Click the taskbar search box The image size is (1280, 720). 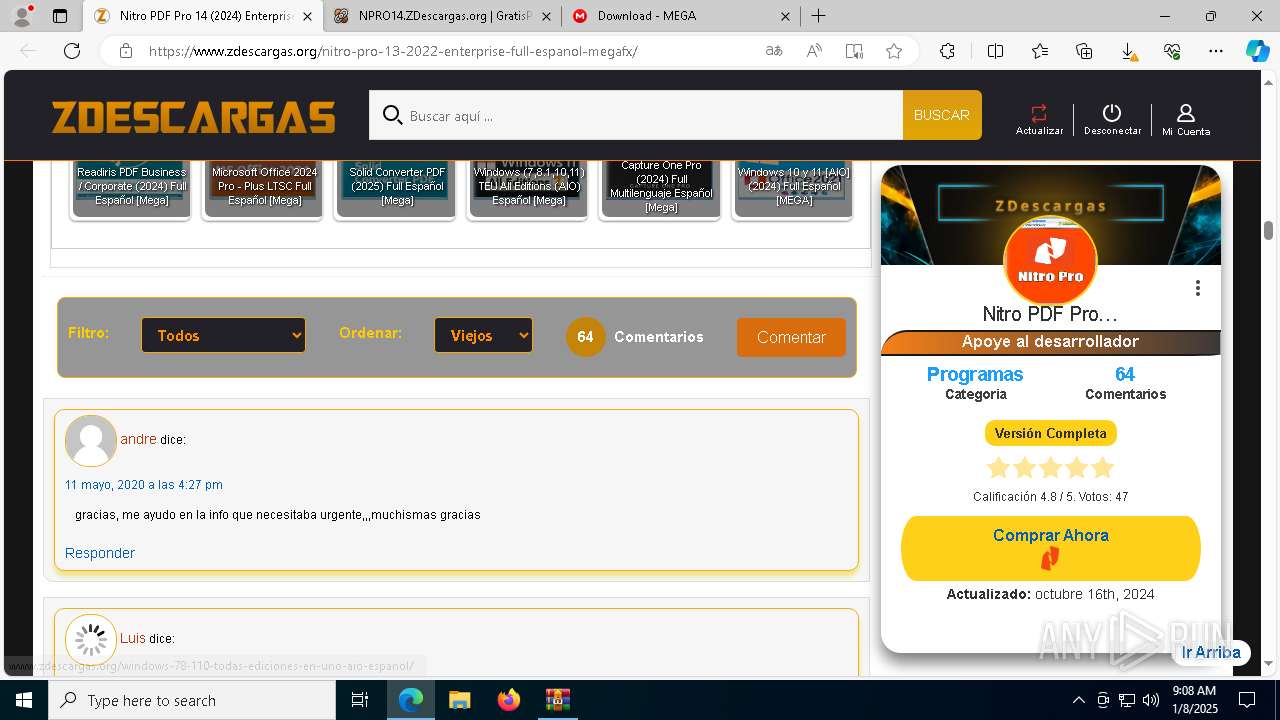click(192, 700)
